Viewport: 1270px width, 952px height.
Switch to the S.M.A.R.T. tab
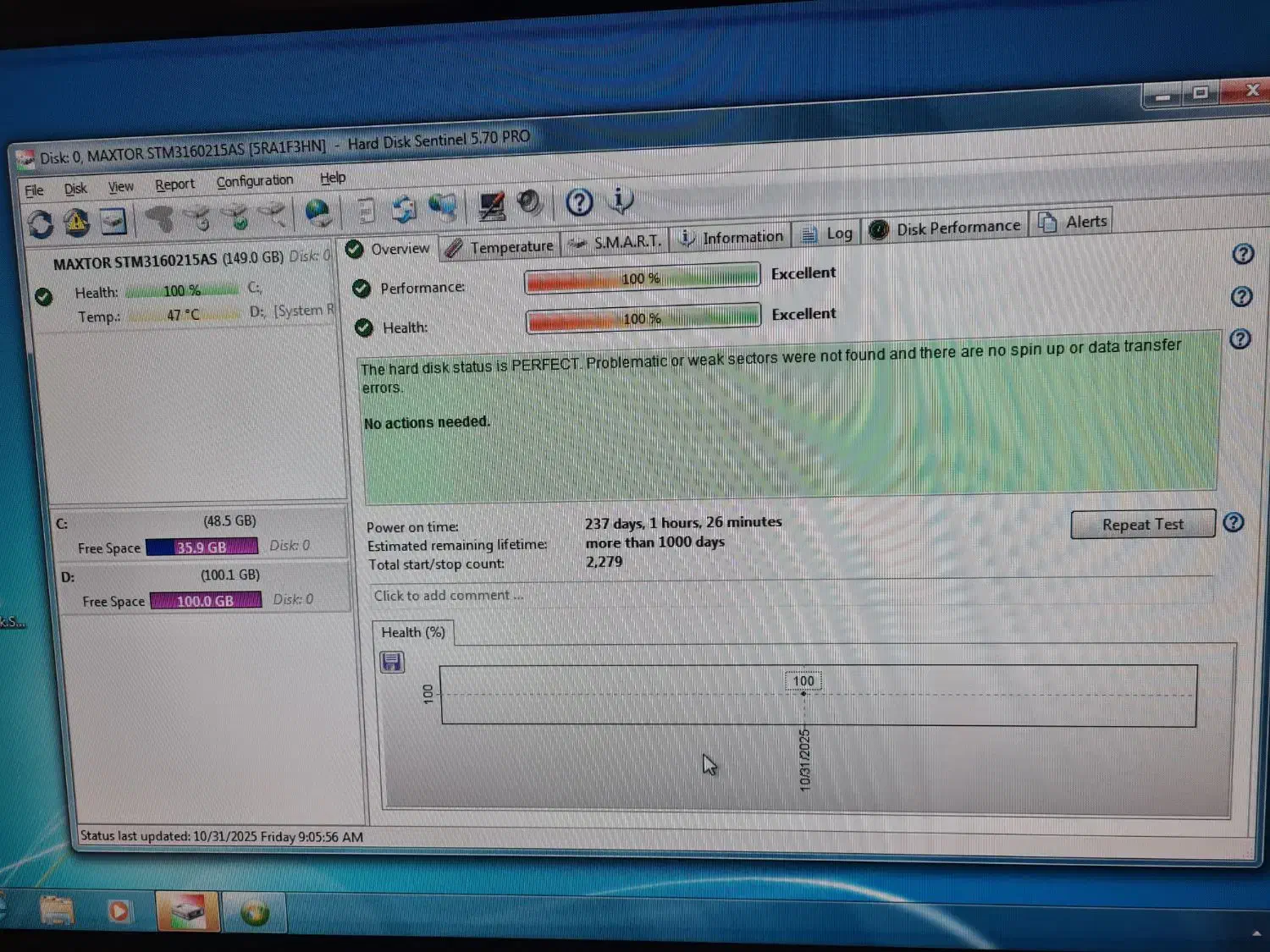pos(615,242)
